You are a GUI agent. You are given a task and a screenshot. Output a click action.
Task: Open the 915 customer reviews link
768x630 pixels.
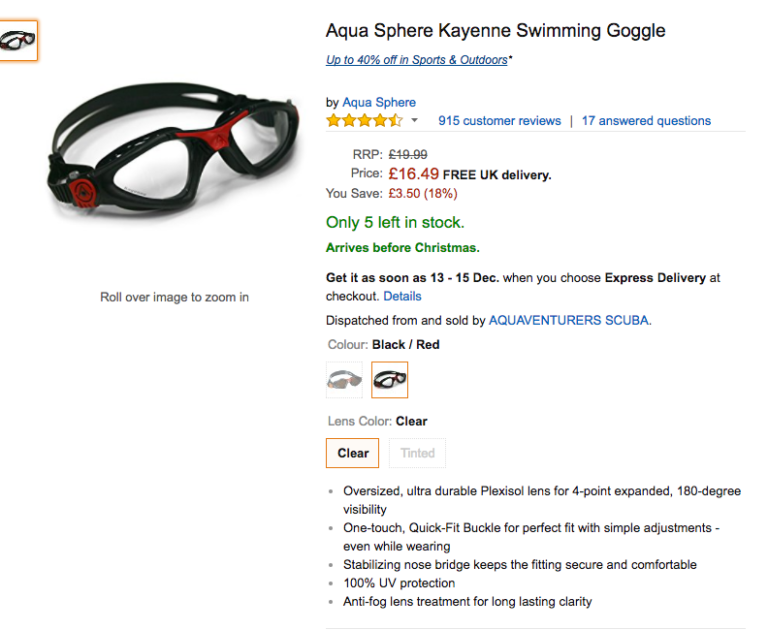click(499, 121)
